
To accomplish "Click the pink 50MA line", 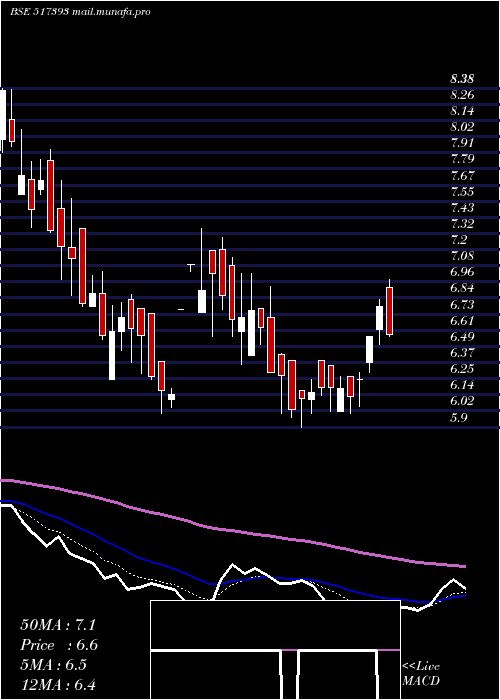I will coord(232,530).
